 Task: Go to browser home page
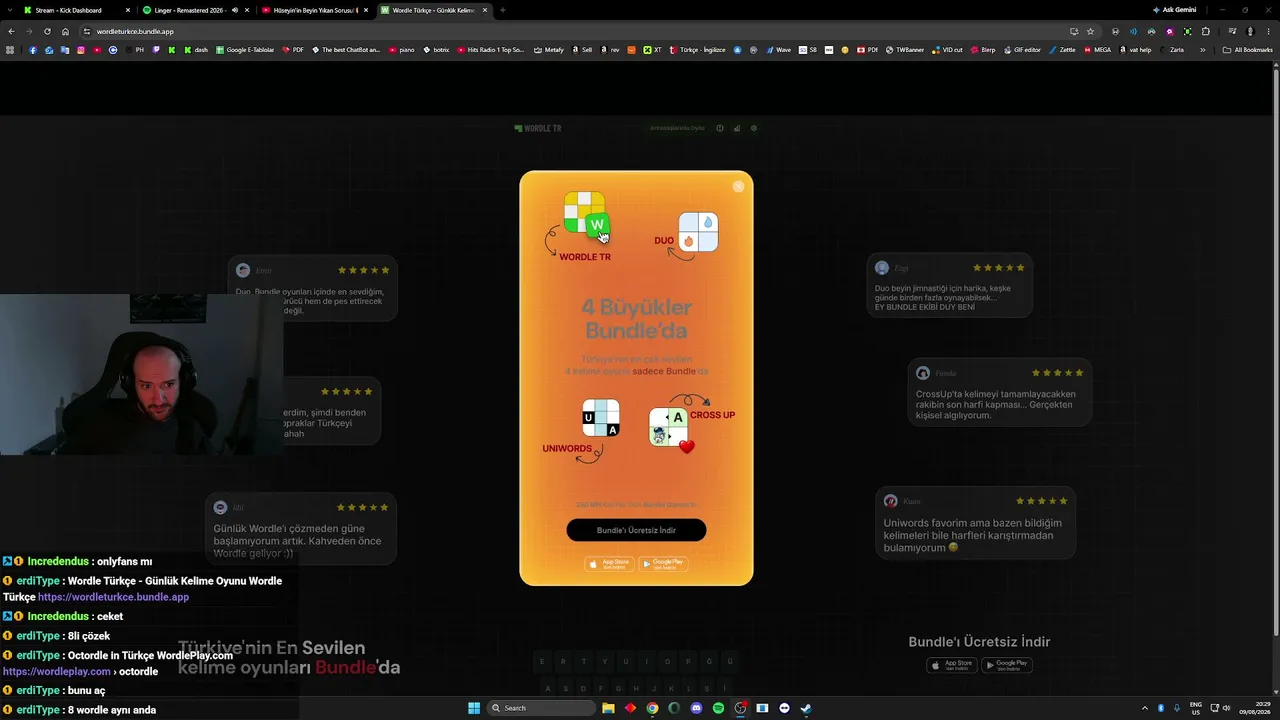pos(65,31)
